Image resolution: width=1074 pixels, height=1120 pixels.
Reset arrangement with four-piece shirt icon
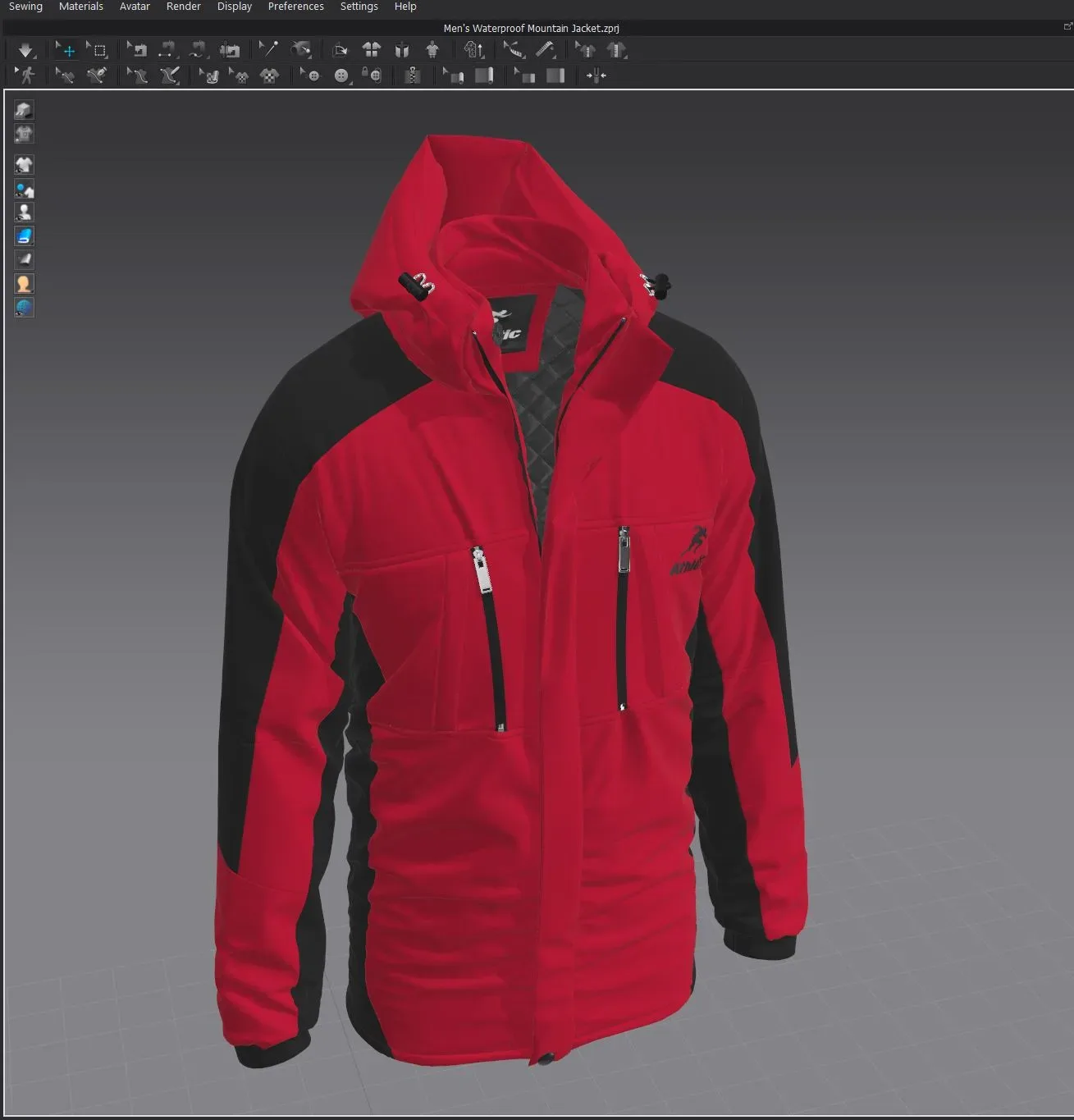(371, 50)
